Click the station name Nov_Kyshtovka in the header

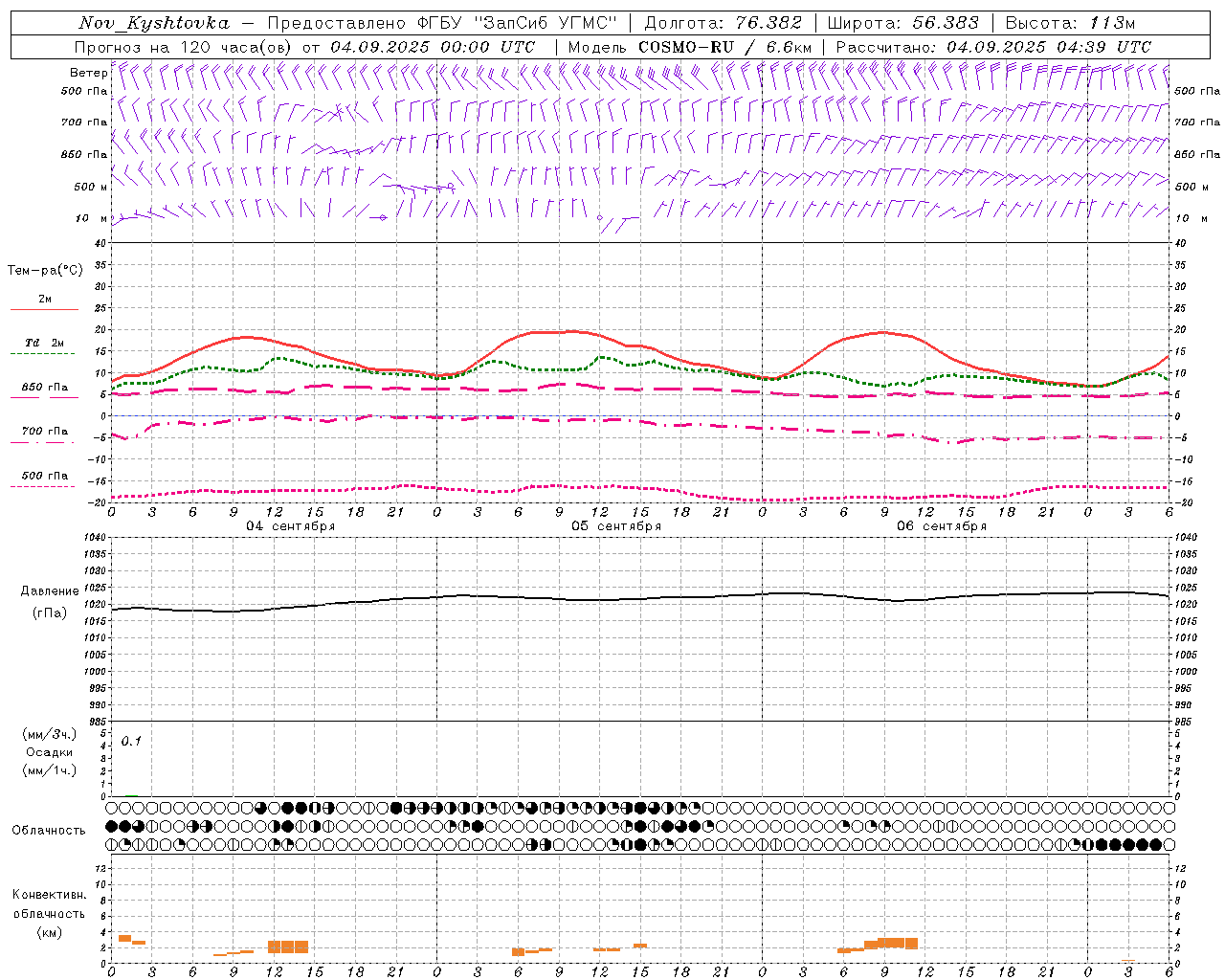[154, 23]
